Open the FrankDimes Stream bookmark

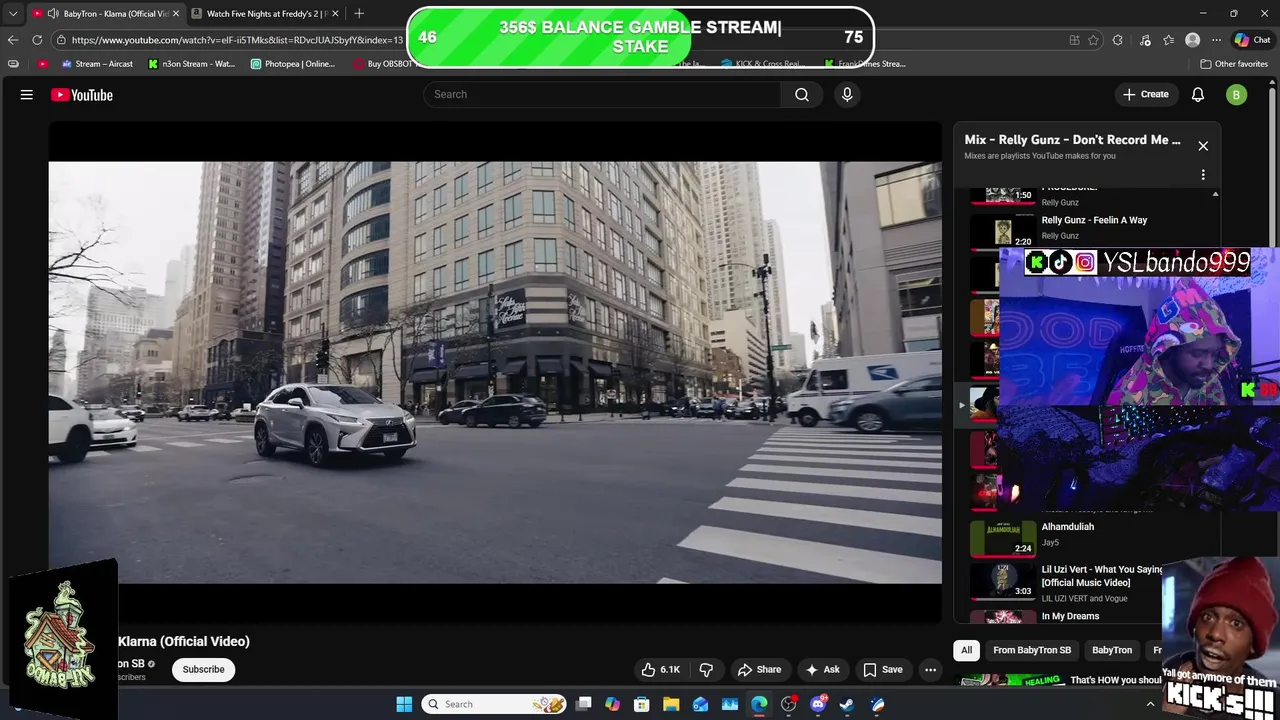pos(865,64)
